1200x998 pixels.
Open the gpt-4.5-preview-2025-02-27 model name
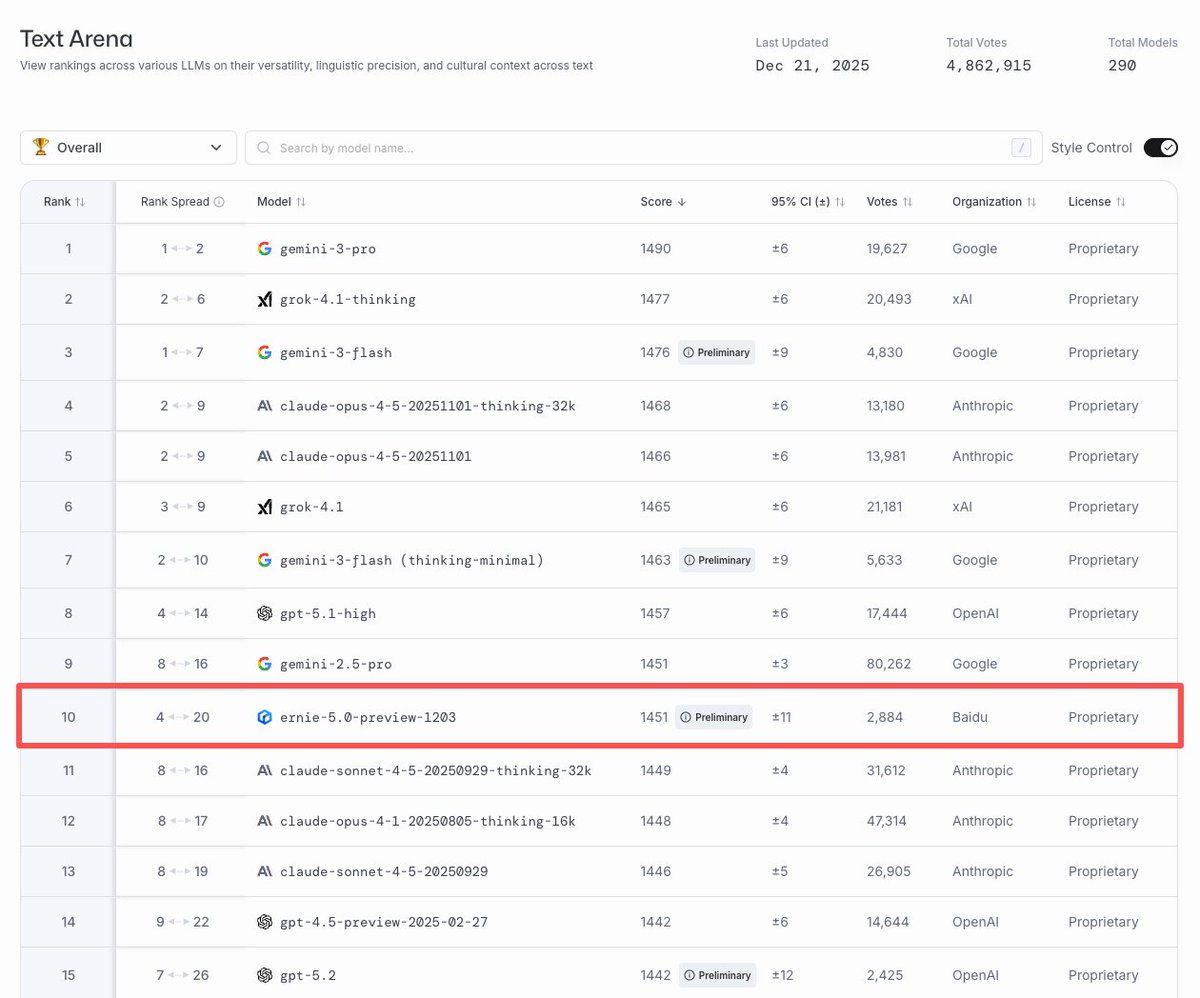pyautogui.click(x=384, y=922)
